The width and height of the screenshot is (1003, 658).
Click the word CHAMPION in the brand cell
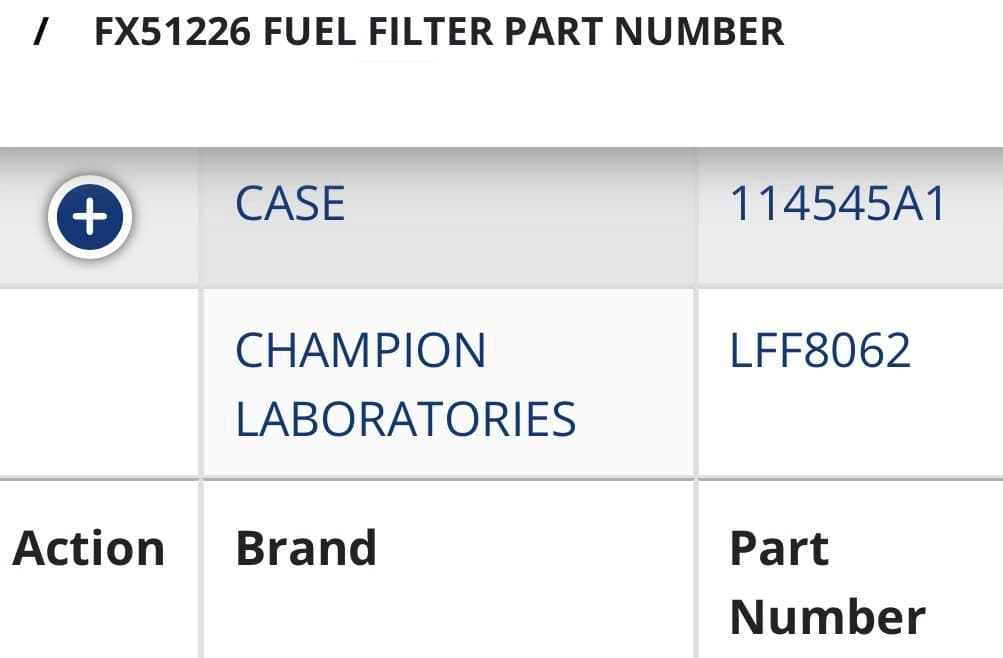pos(360,350)
